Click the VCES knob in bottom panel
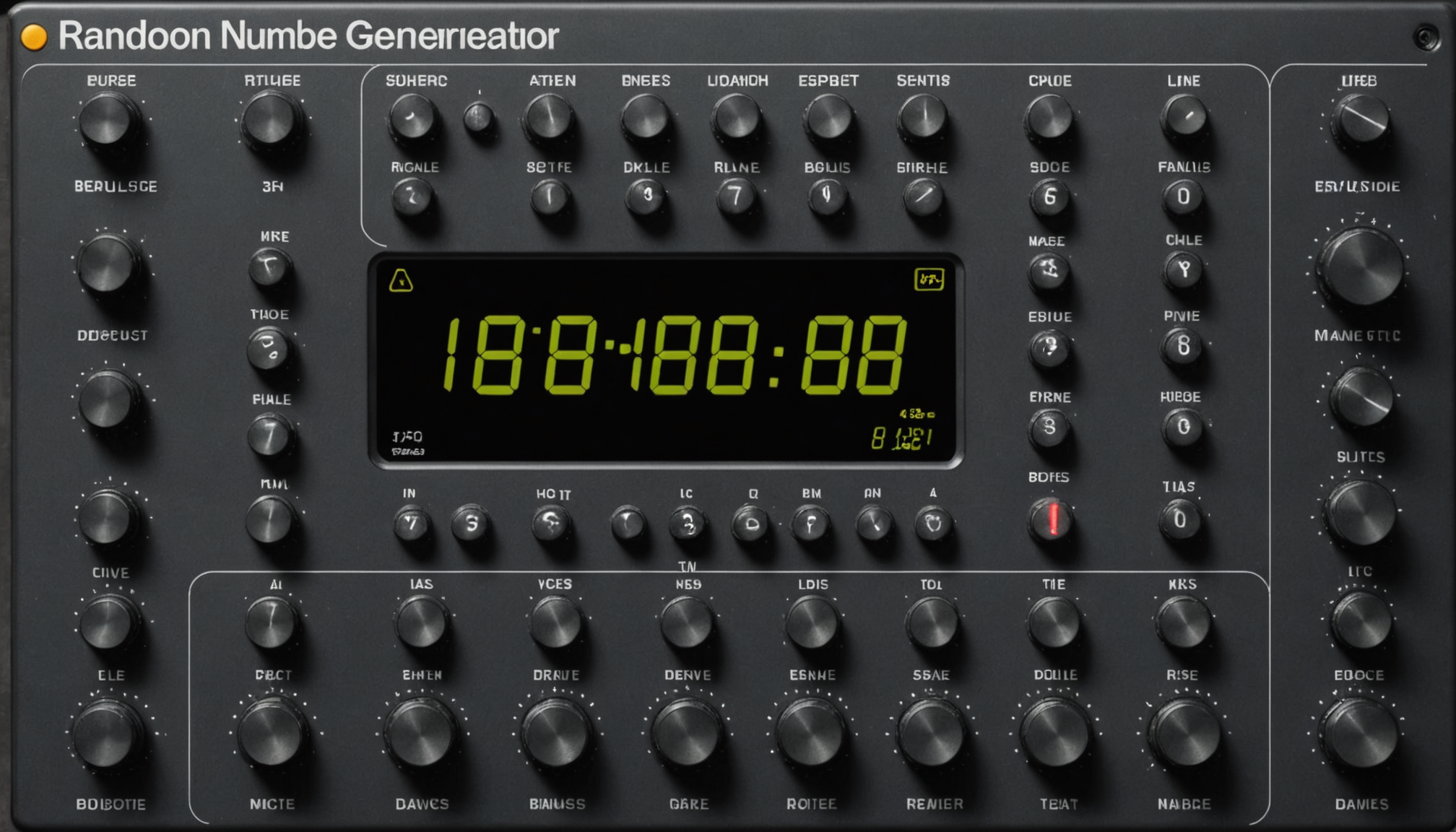 (x=555, y=622)
